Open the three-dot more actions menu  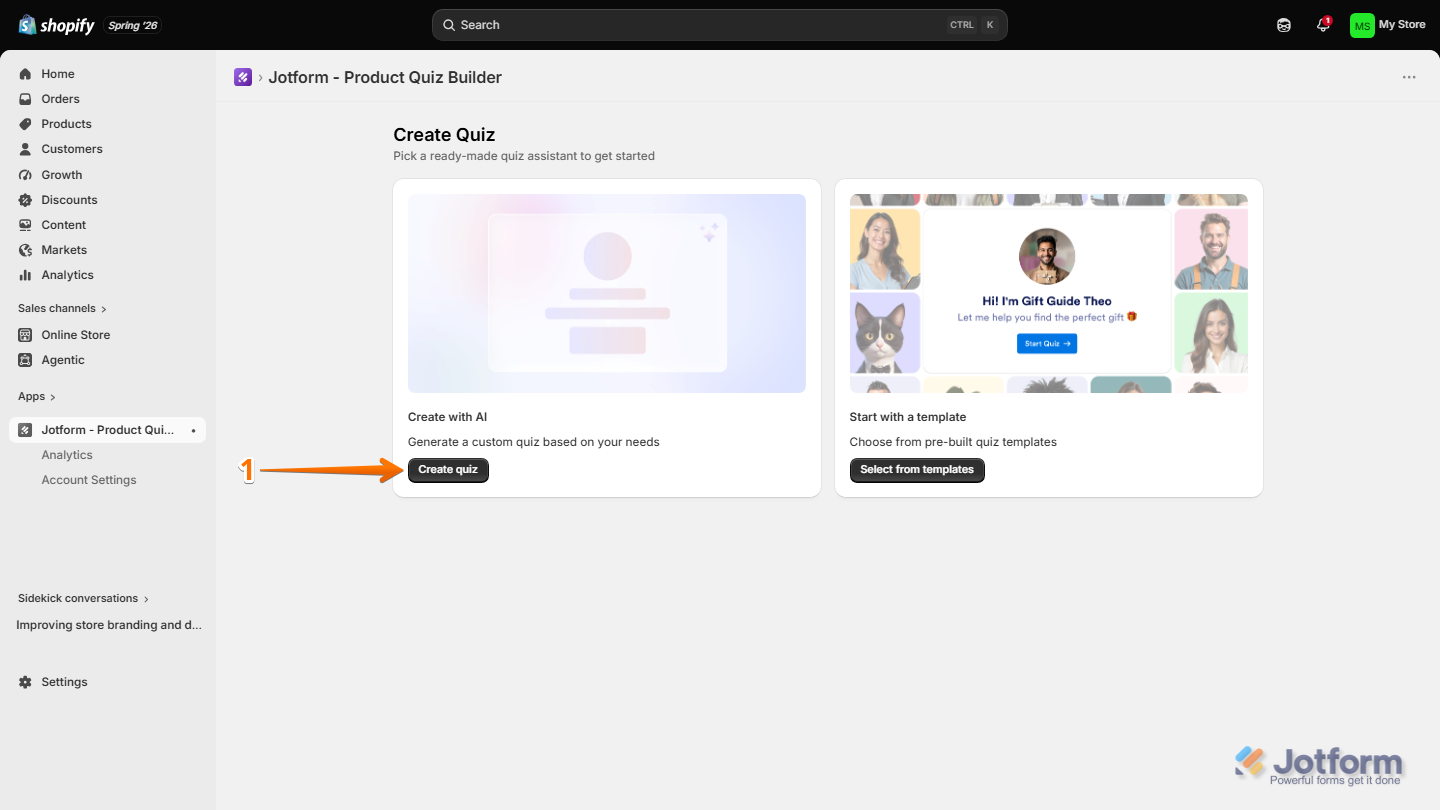coord(1409,77)
